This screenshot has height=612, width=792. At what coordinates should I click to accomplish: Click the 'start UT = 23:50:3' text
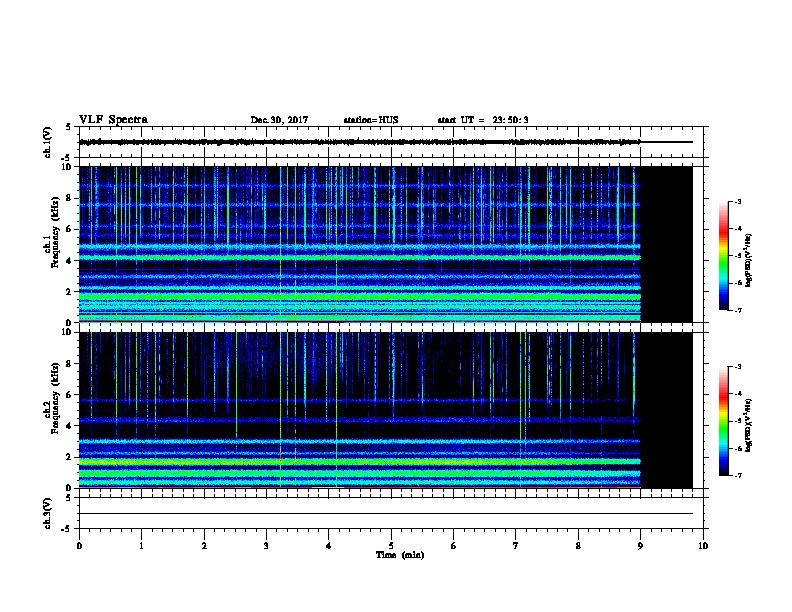[x=483, y=120]
